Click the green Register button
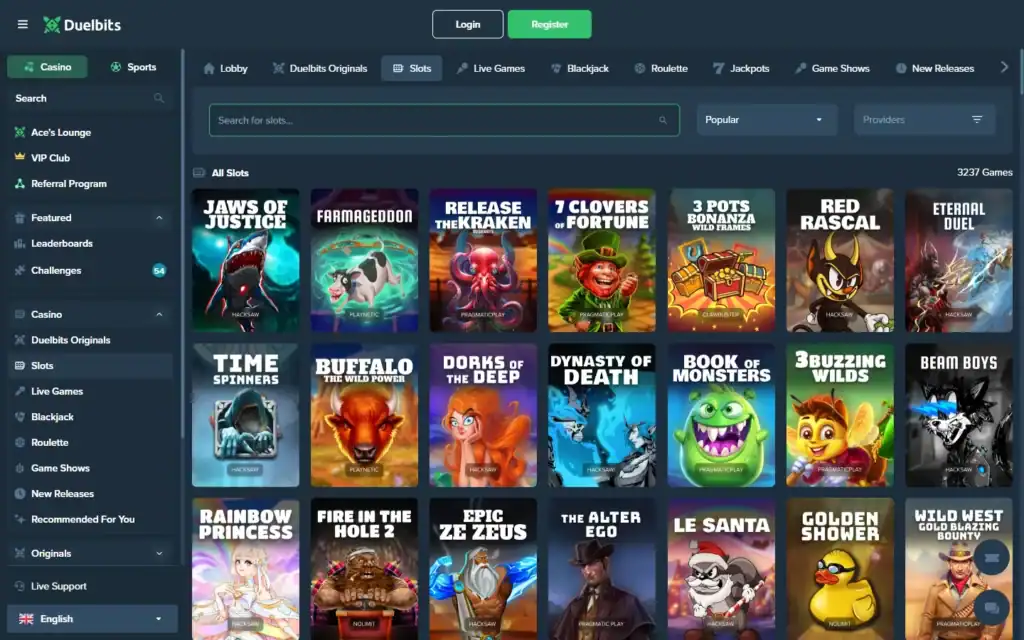 coord(550,24)
